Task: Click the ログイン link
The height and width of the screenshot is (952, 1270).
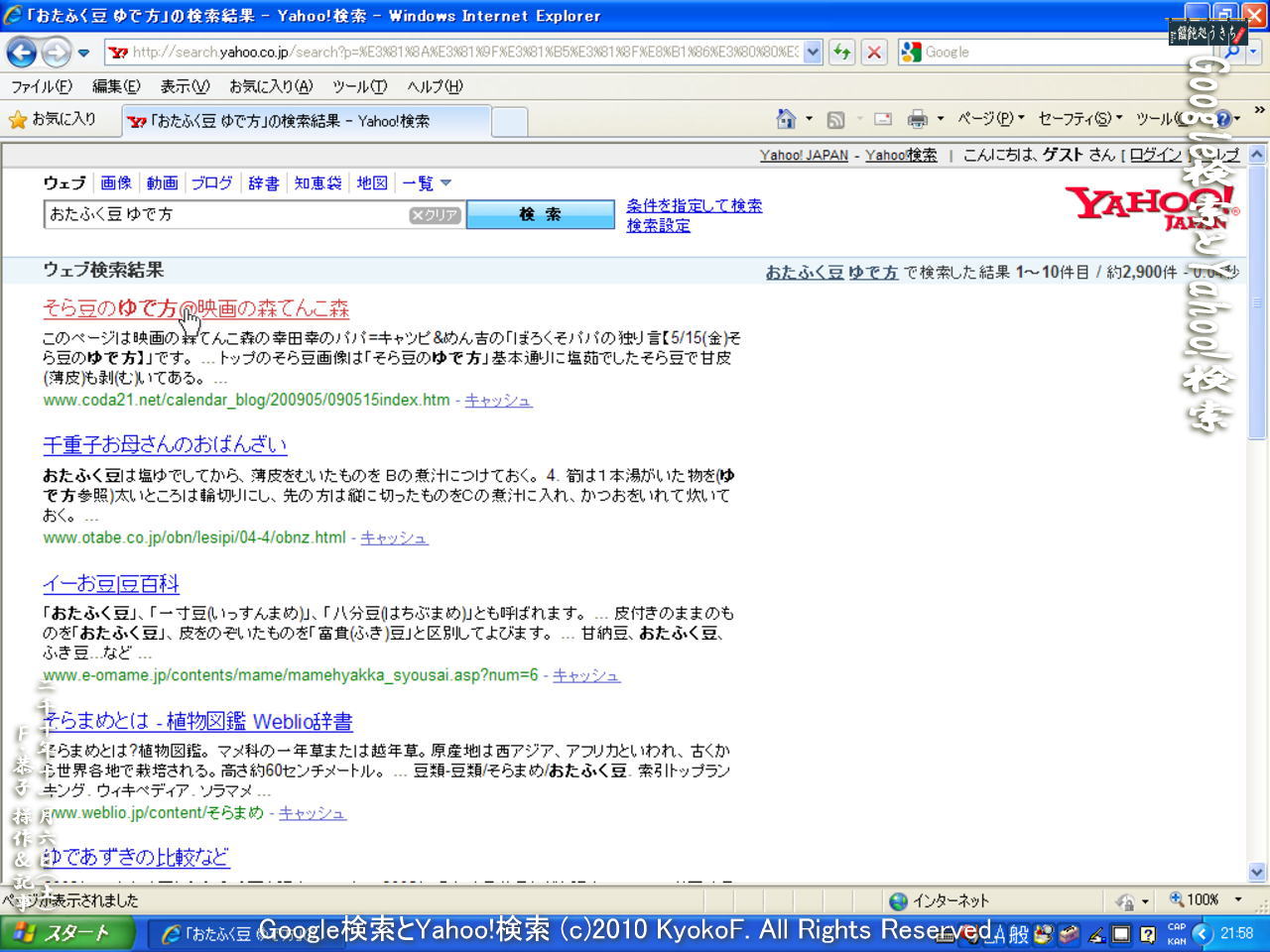Action: [x=1156, y=155]
